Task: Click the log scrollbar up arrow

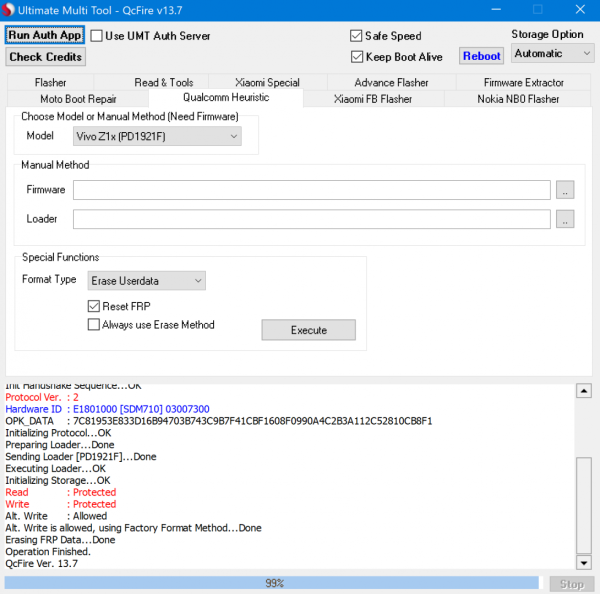Action: 584,391
